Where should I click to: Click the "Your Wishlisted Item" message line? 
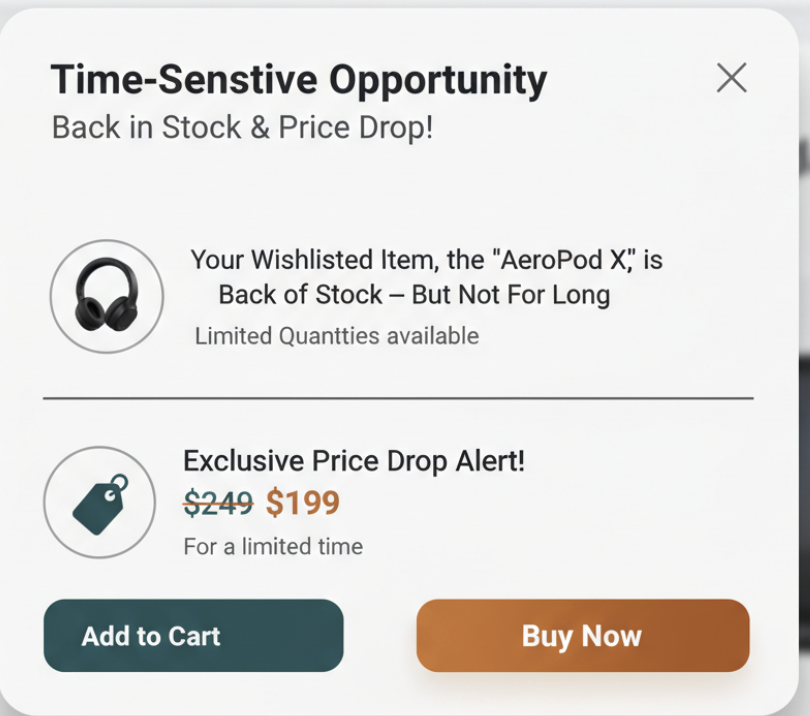coord(426,260)
